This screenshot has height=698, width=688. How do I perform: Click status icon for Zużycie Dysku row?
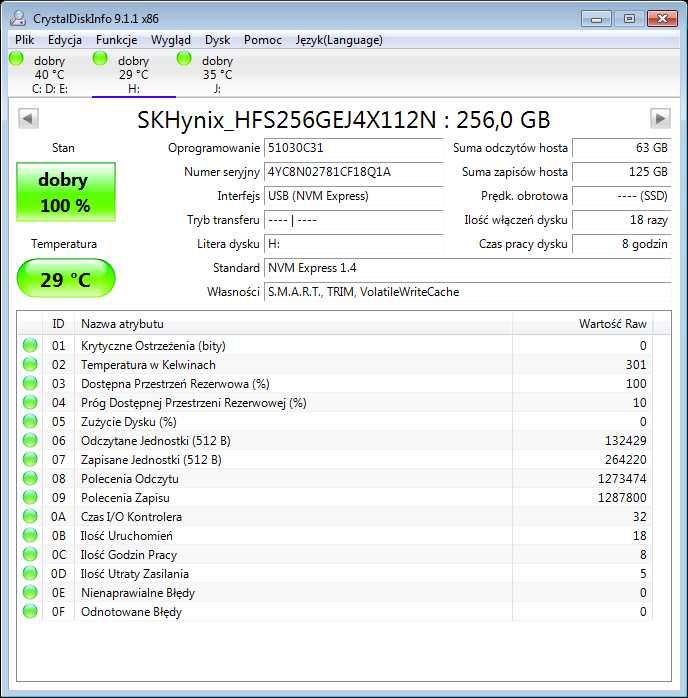pos(30,422)
